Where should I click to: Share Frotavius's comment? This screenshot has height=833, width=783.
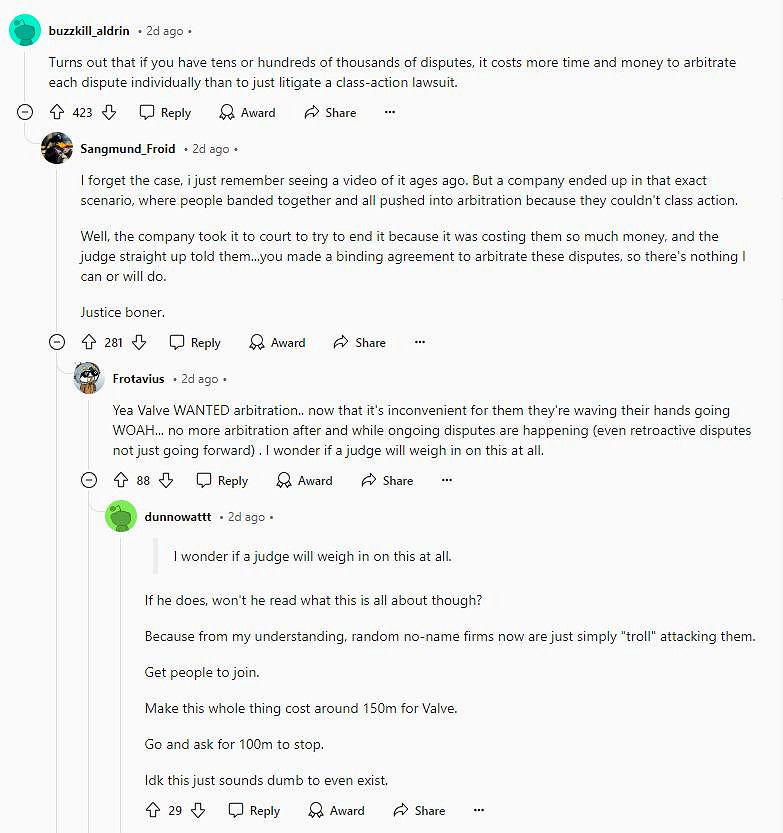[387, 481]
